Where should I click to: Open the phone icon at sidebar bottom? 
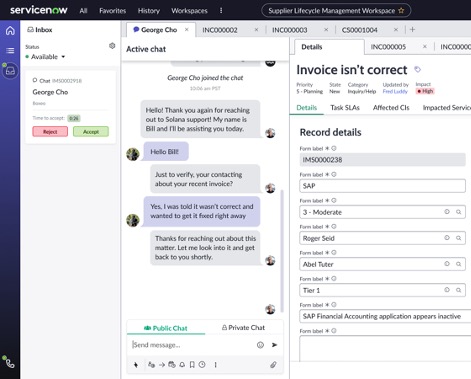point(9,362)
